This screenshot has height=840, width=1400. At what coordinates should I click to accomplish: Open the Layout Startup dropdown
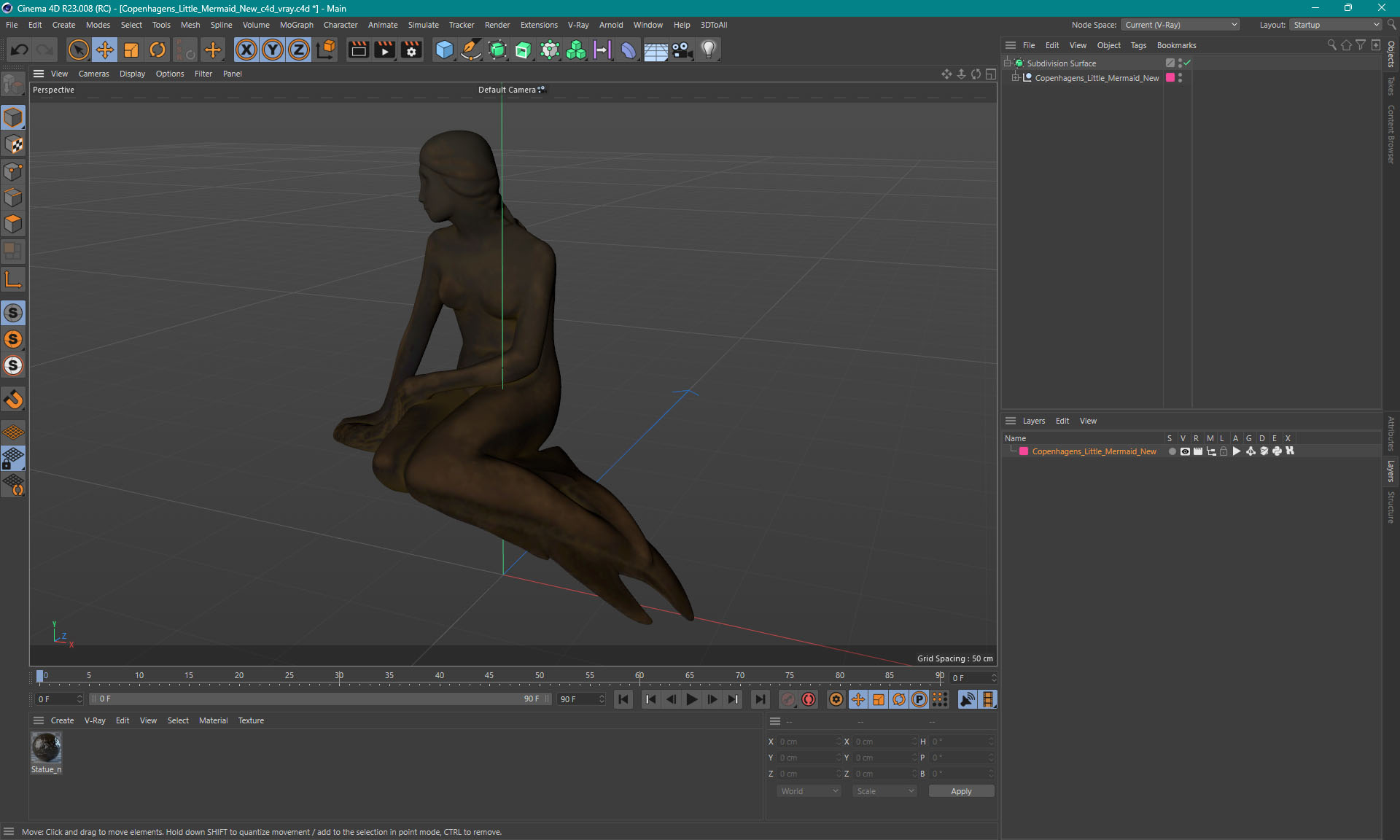(x=1336, y=25)
